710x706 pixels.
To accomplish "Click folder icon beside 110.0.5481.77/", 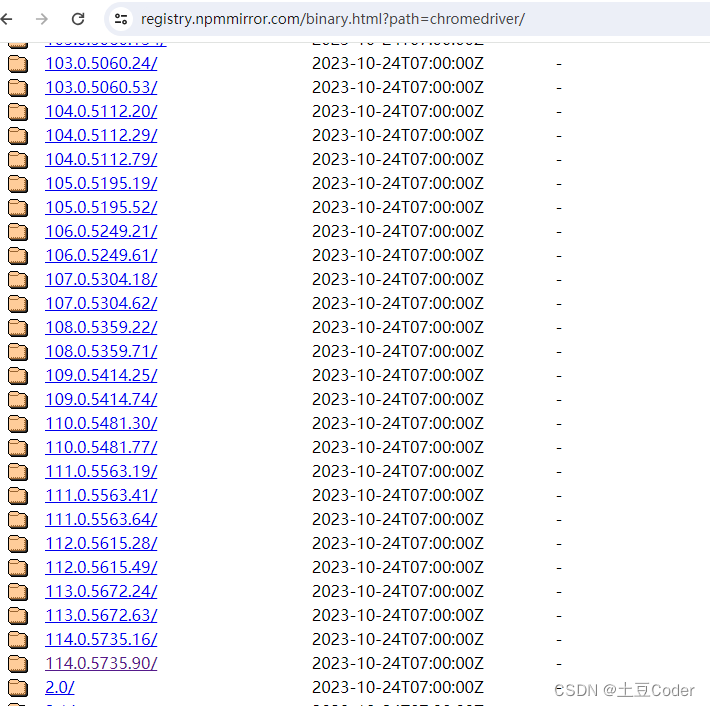I will click(18, 448).
